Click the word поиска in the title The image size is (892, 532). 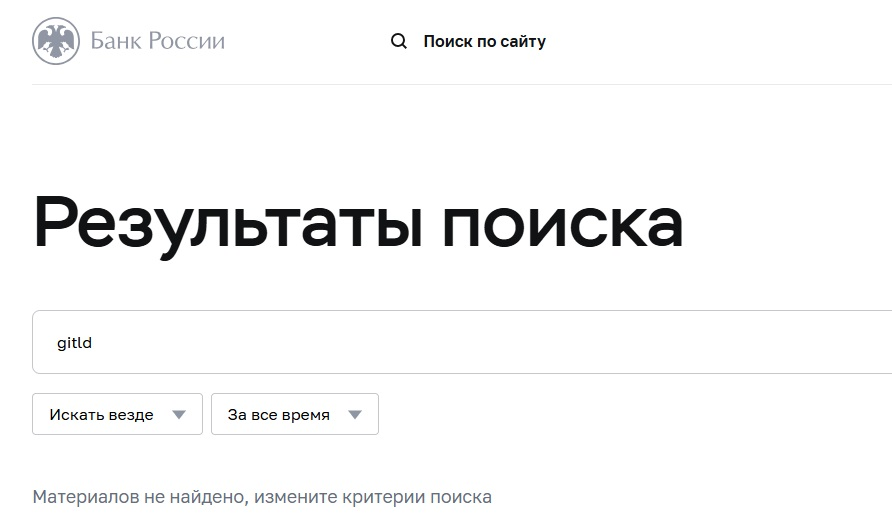562,222
